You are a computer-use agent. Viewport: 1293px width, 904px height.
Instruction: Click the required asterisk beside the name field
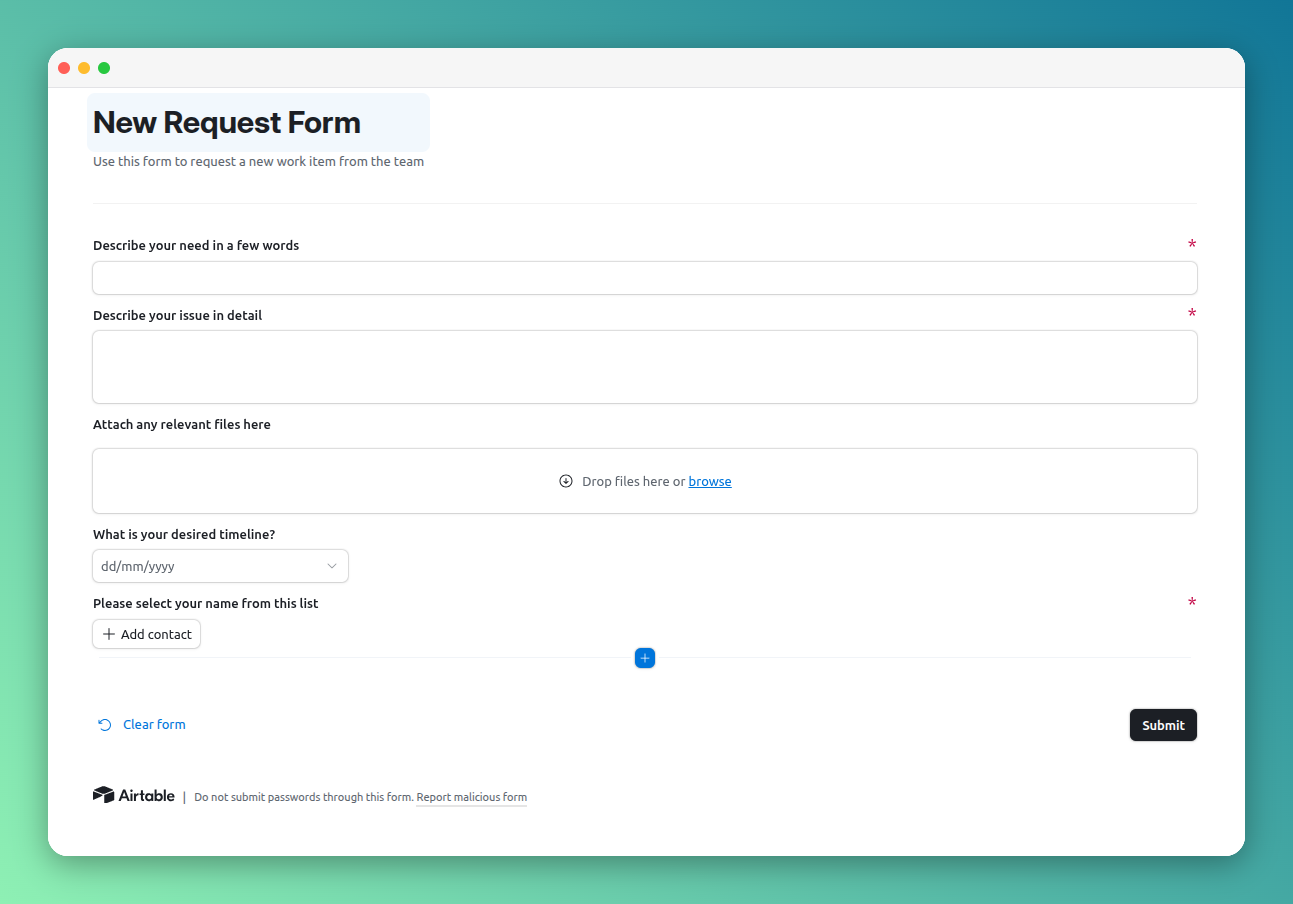point(1192,602)
